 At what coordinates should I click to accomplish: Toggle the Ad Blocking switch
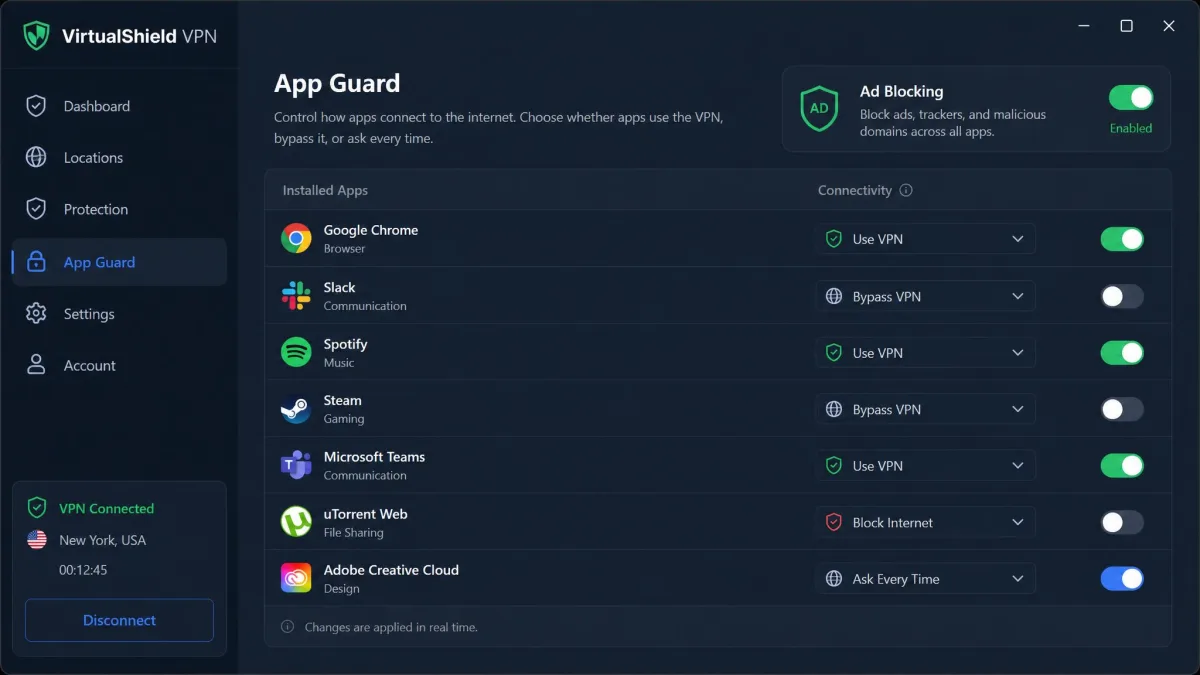click(x=1131, y=97)
